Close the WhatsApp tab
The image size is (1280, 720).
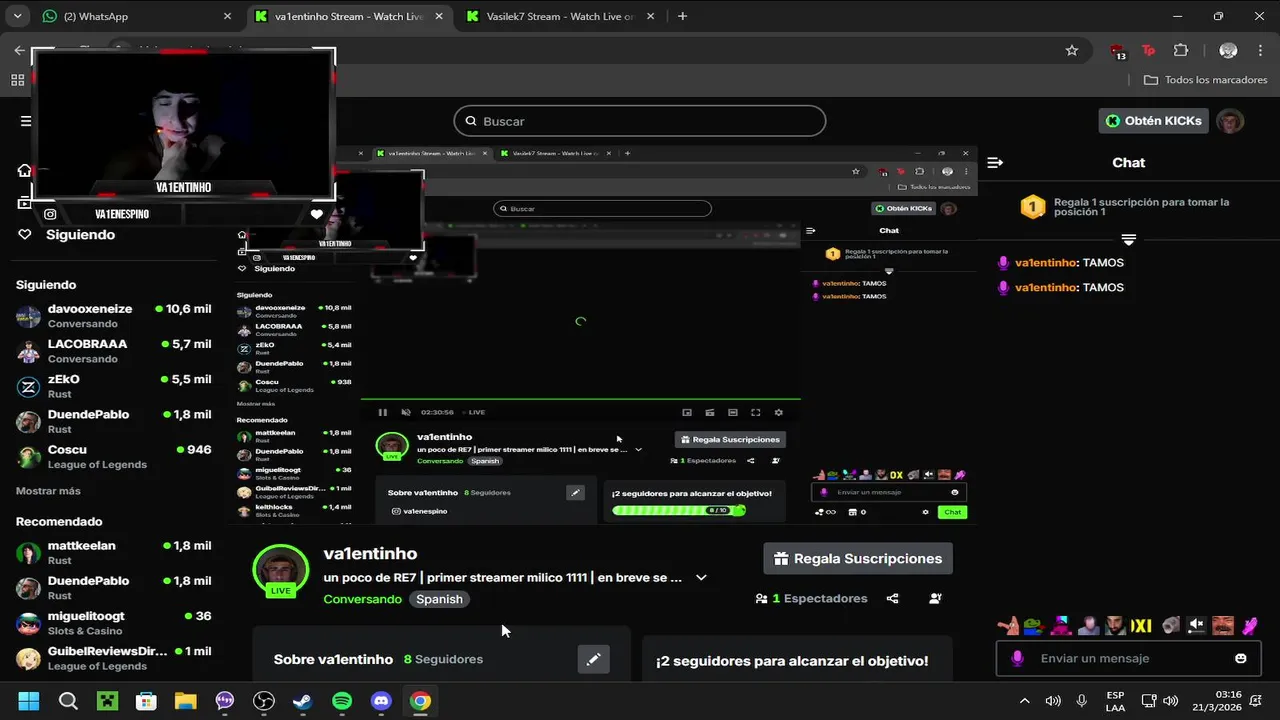pos(227,16)
